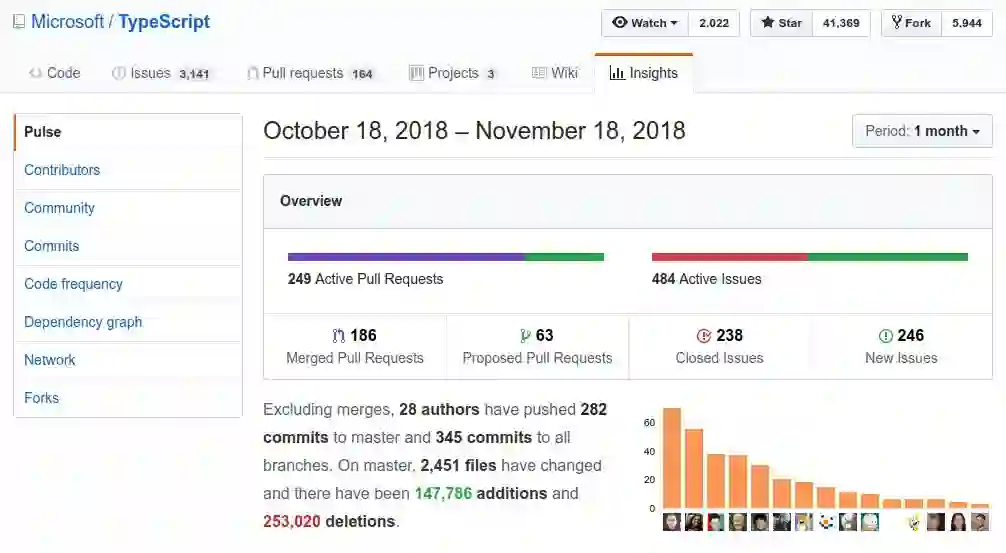This screenshot has width=1006, height=553.
Task: Open Dependency graph in the sidebar
Action: 128,322
